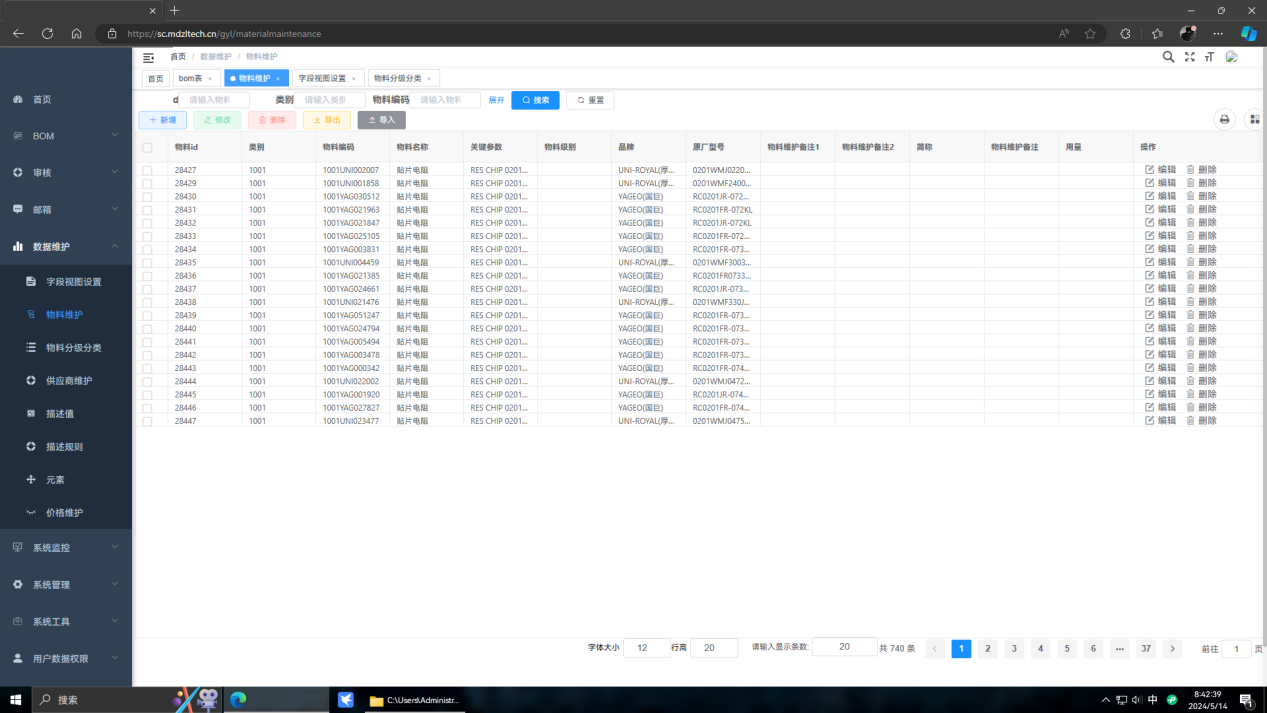The height and width of the screenshot is (713, 1267).
Task: Check the checkbox for row 28437
Action: [x=147, y=289]
